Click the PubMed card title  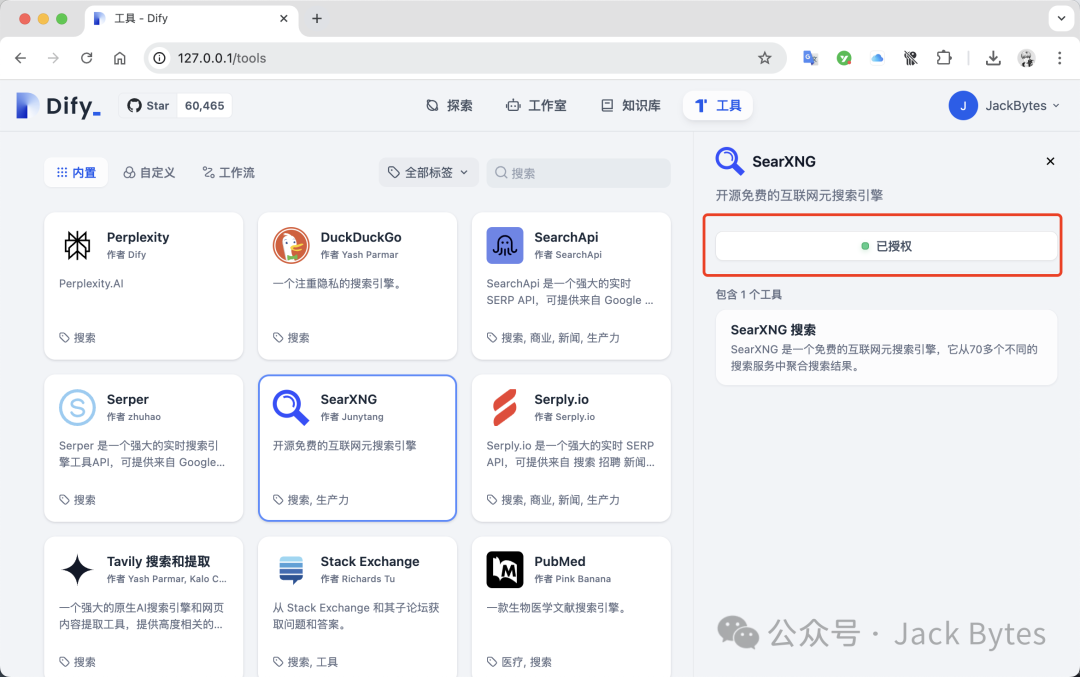[x=560, y=561]
